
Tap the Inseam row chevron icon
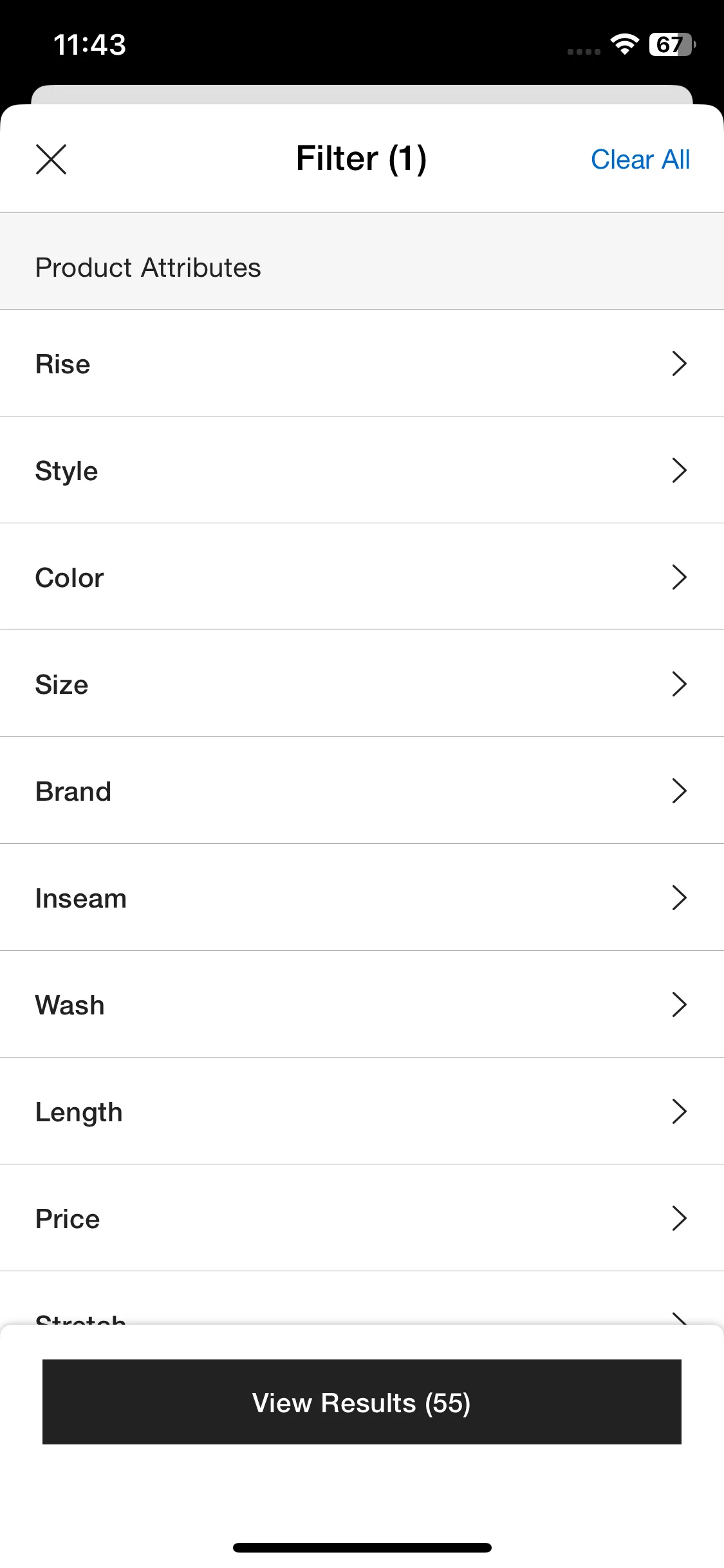coord(679,897)
